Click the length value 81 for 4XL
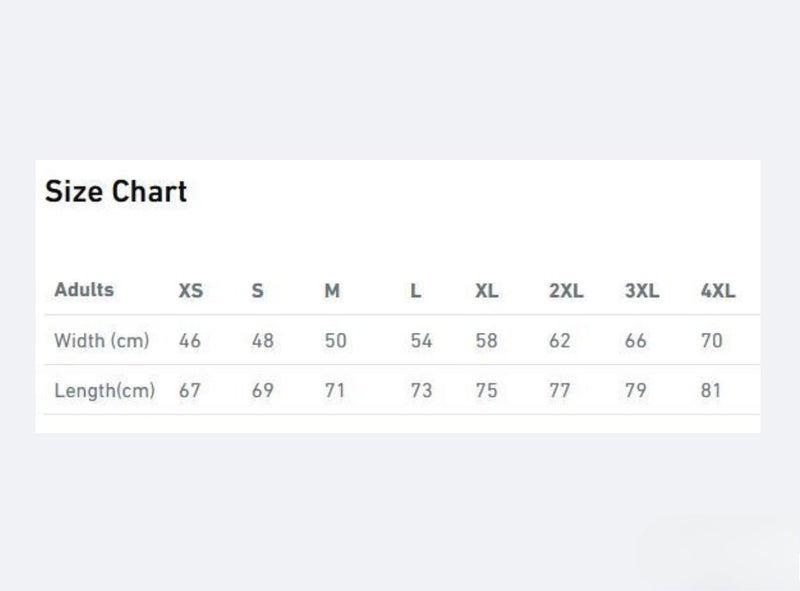 pyautogui.click(x=711, y=391)
